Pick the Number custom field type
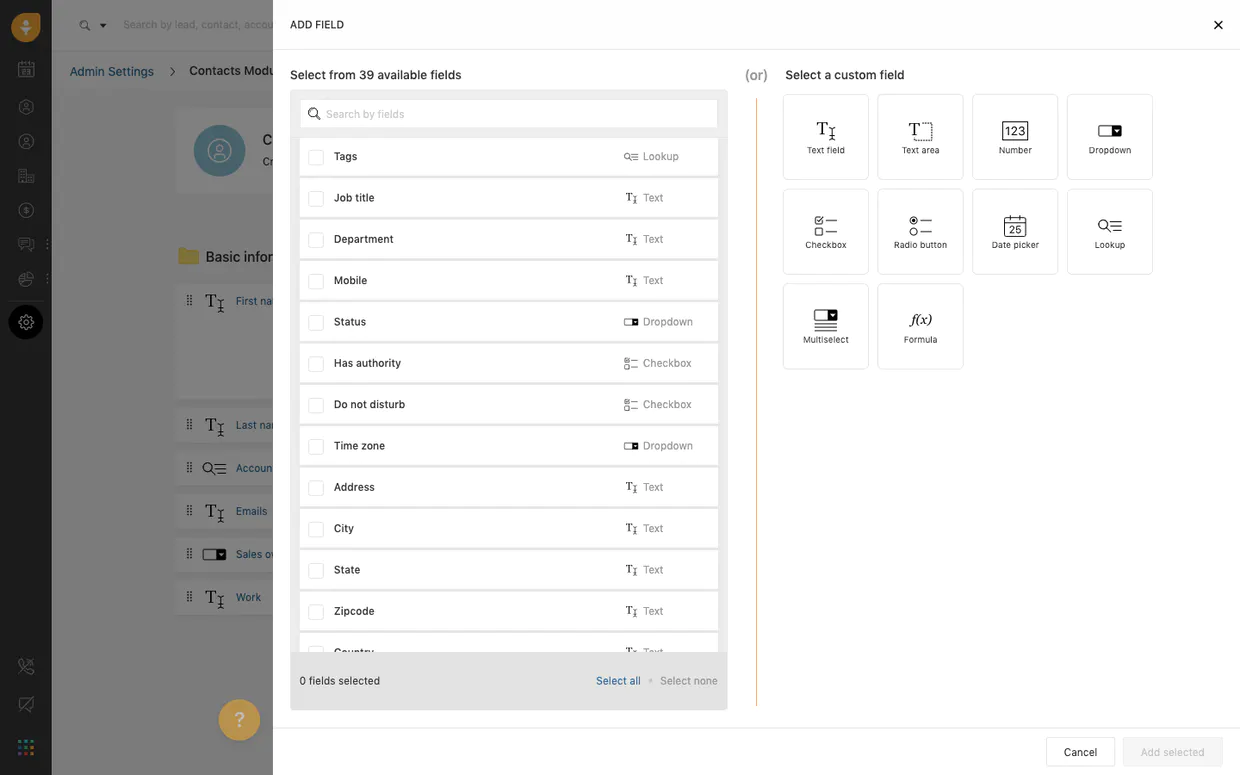 click(x=1014, y=137)
